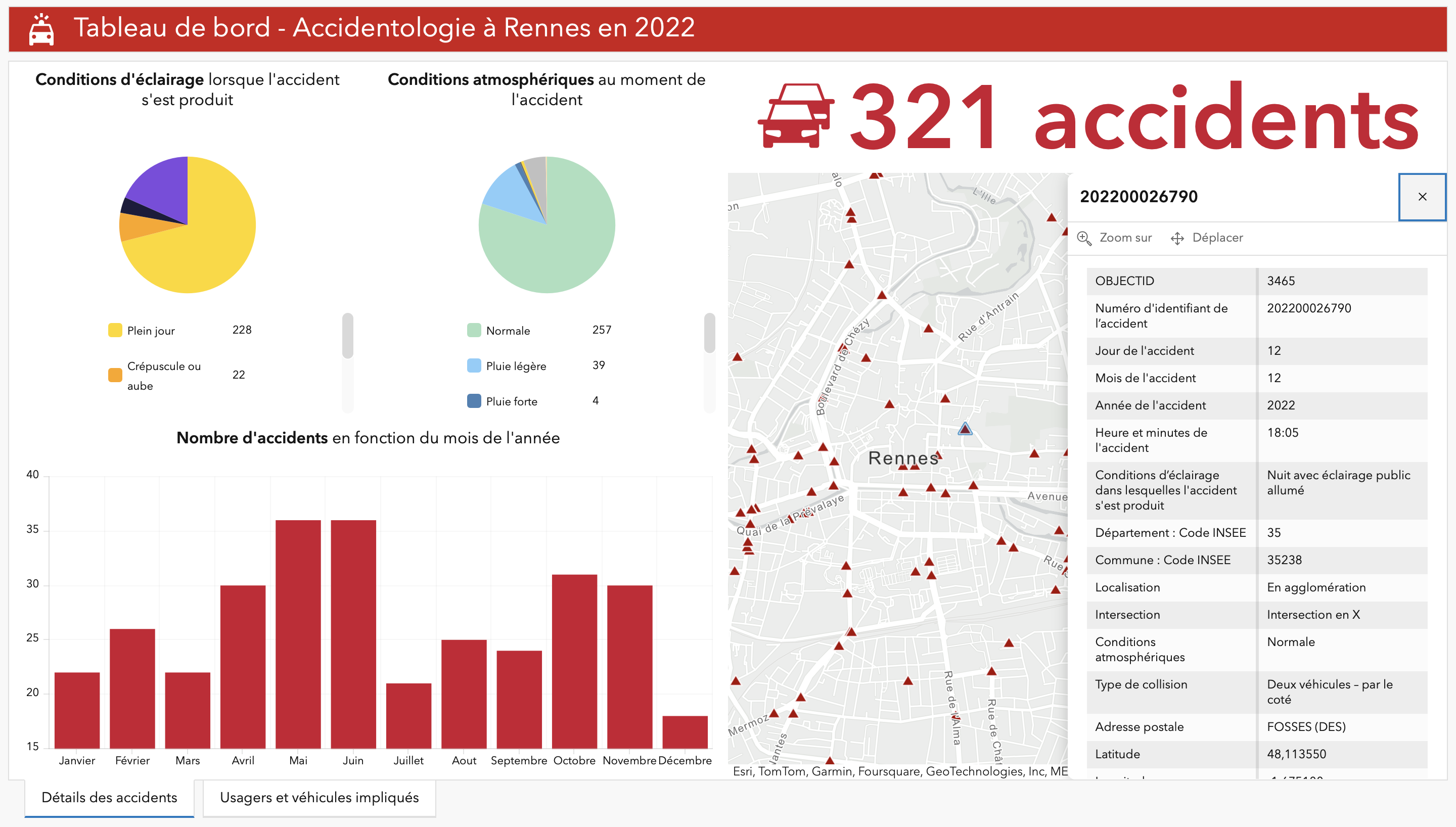Click the Octobre bar in the chart
The height and width of the screenshot is (827, 1456).
[x=575, y=661]
